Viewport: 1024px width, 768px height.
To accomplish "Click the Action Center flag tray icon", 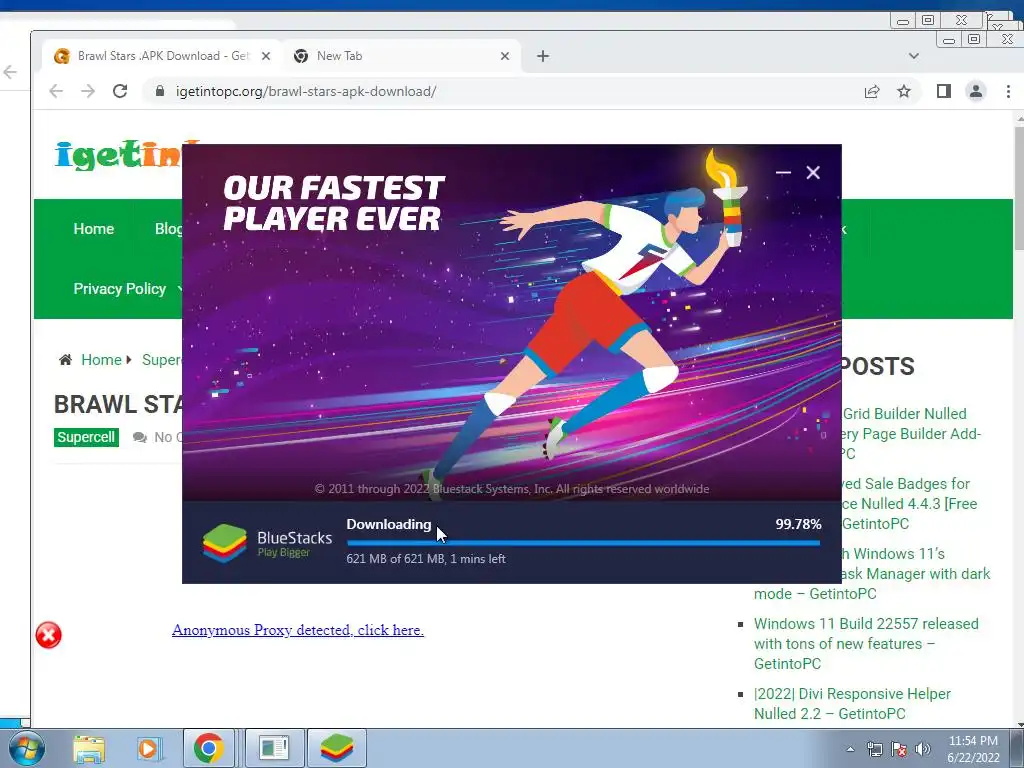I will 899,750.
